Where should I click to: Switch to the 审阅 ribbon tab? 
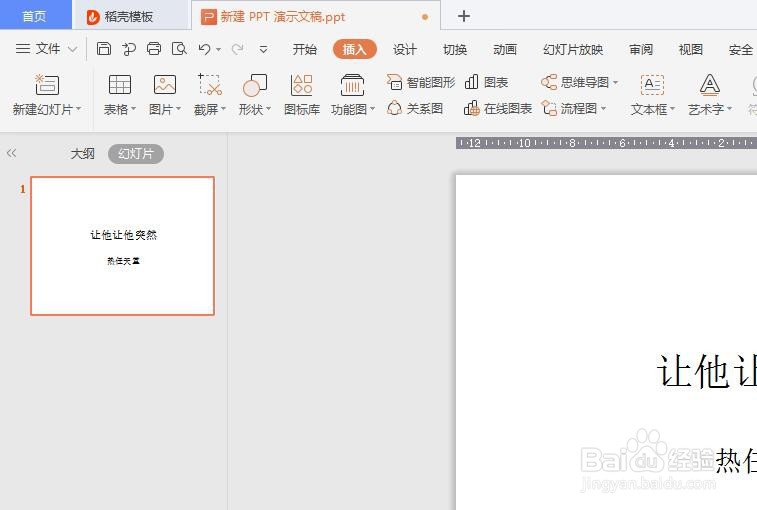[x=641, y=49]
